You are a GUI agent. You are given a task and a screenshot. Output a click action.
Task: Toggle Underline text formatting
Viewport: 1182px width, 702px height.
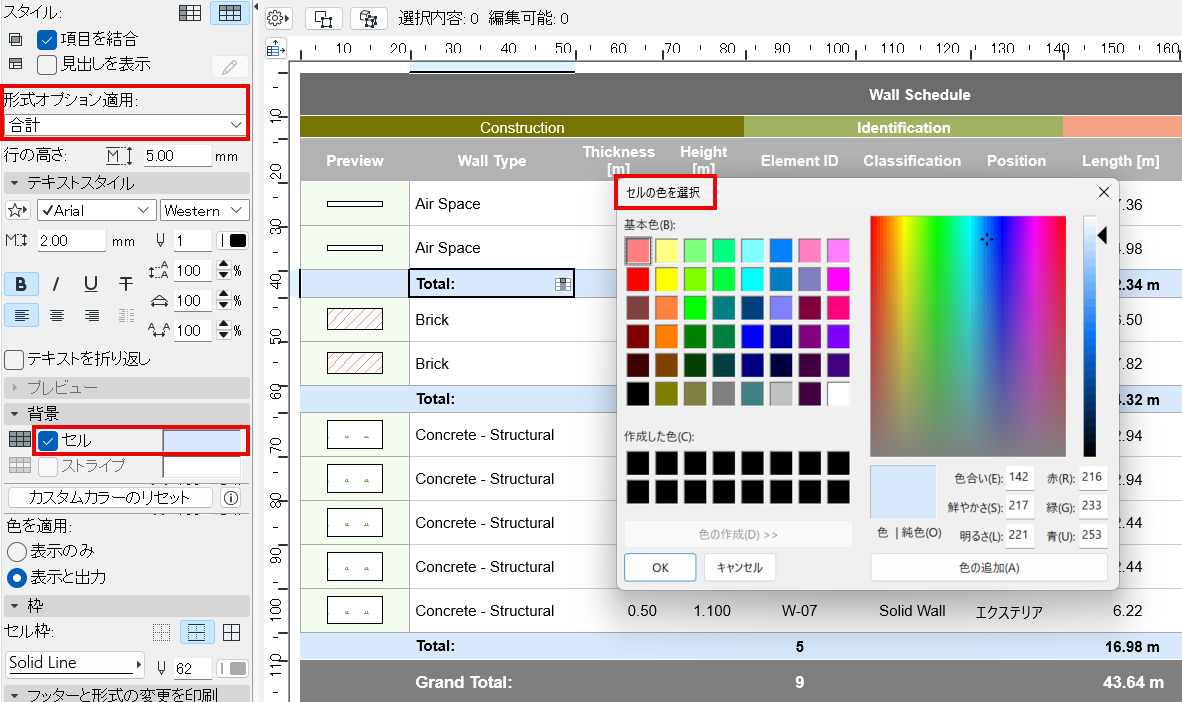[91, 284]
